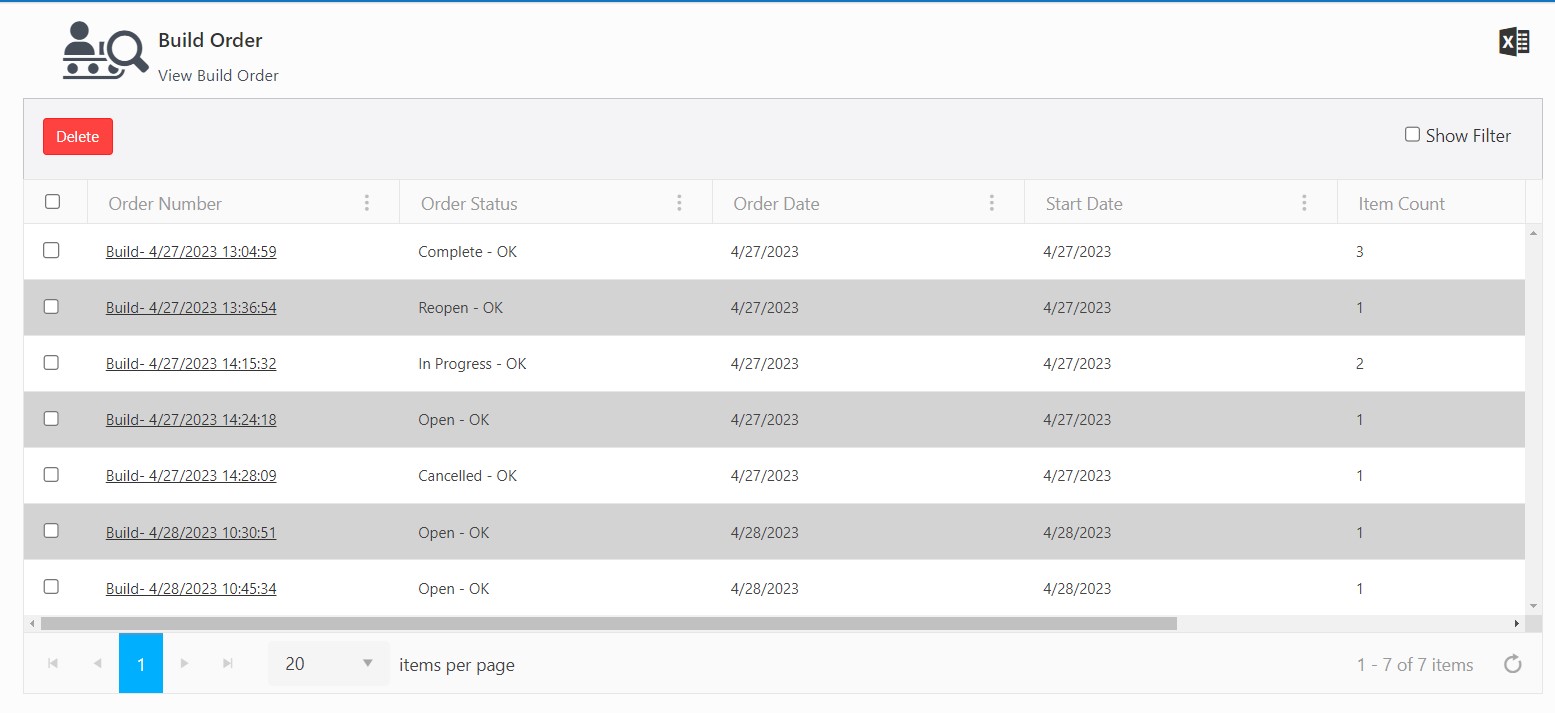Sort by the Order Date column header
The width and height of the screenshot is (1555, 713).
(776, 204)
